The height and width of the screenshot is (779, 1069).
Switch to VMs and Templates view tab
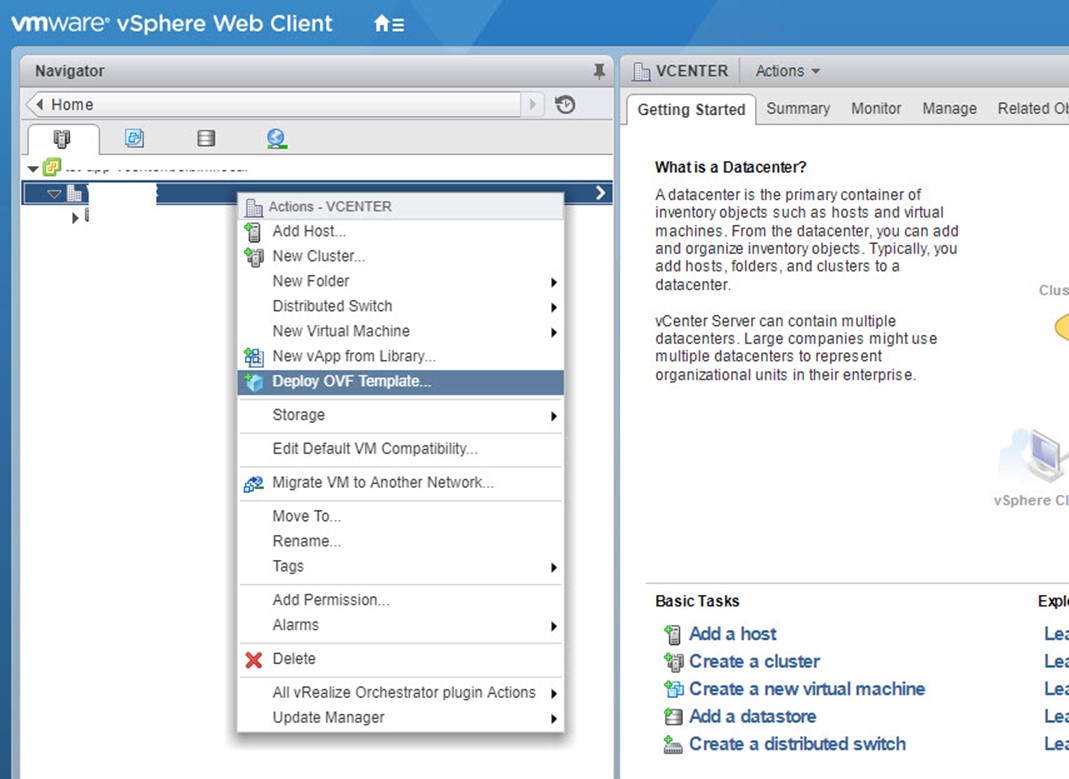tap(134, 138)
